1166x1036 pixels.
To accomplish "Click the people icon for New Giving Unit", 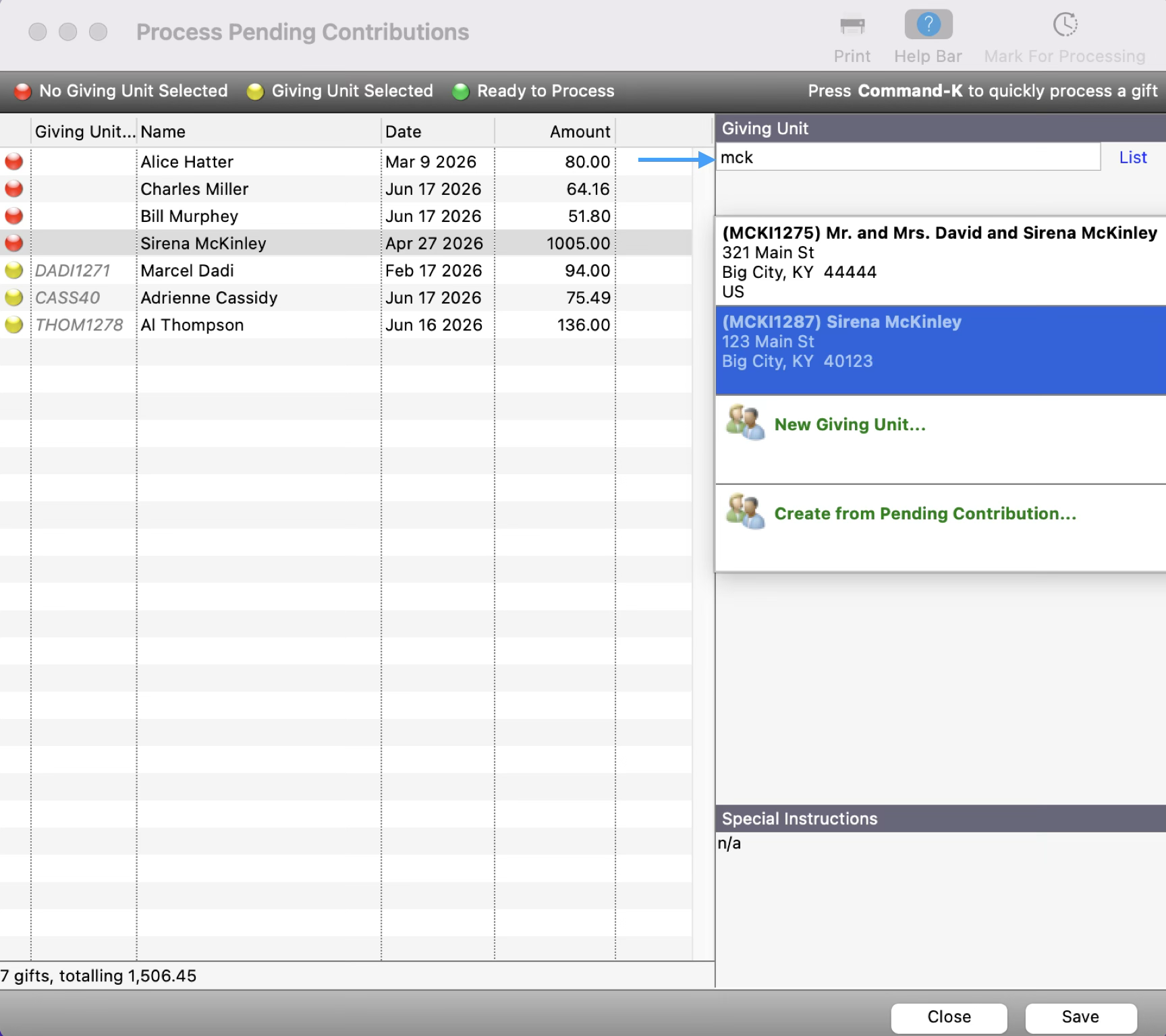I will pyautogui.click(x=745, y=423).
